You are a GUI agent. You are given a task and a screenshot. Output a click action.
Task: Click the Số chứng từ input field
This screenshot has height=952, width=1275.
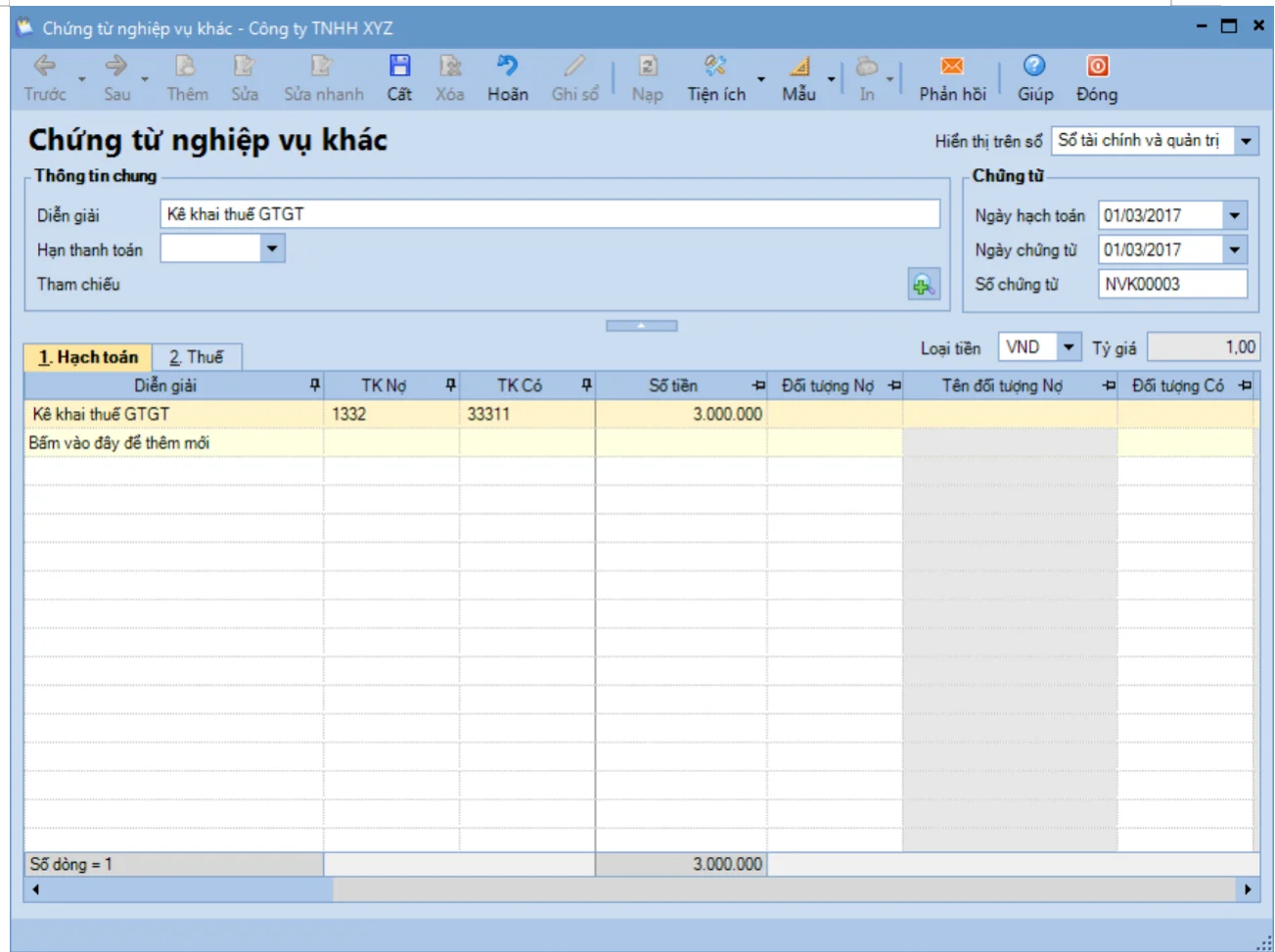[x=1172, y=284]
